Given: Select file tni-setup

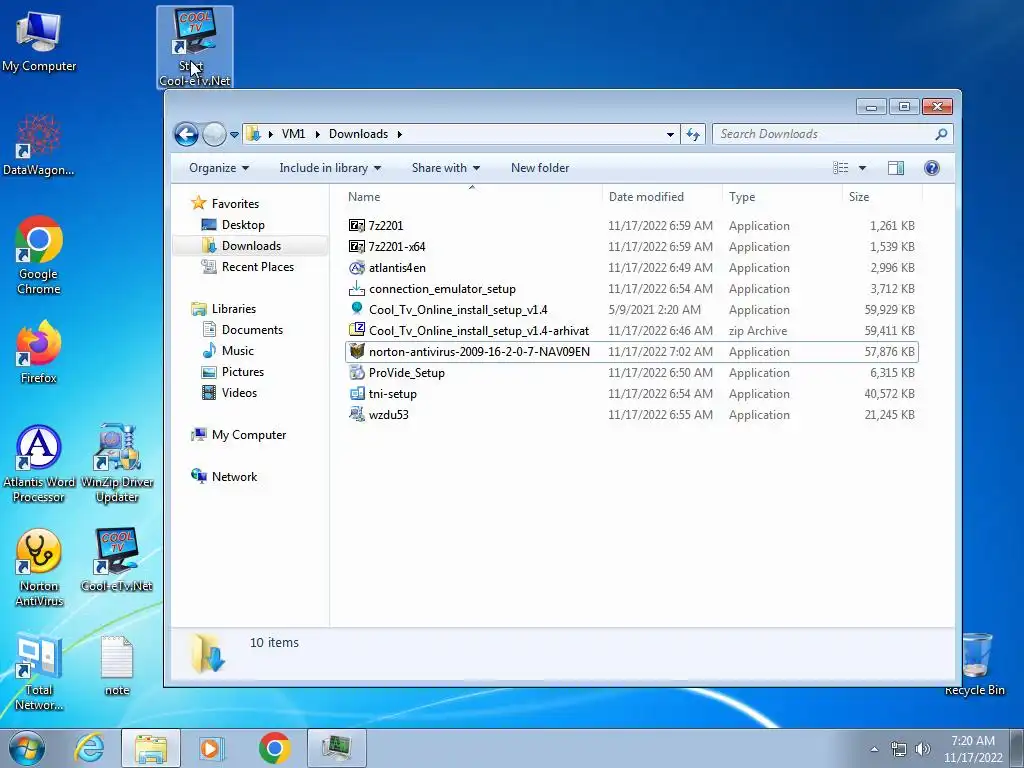Looking at the screenshot, I should [x=632, y=393].
